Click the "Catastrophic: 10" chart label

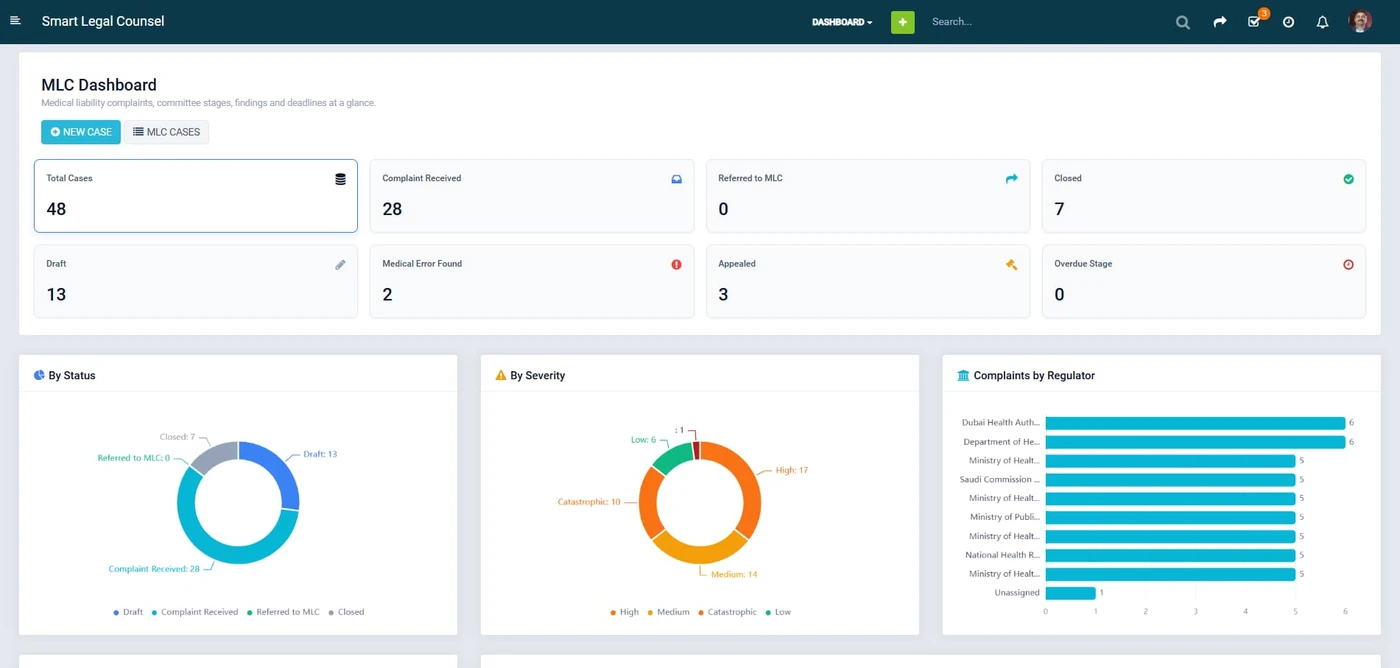[589, 502]
